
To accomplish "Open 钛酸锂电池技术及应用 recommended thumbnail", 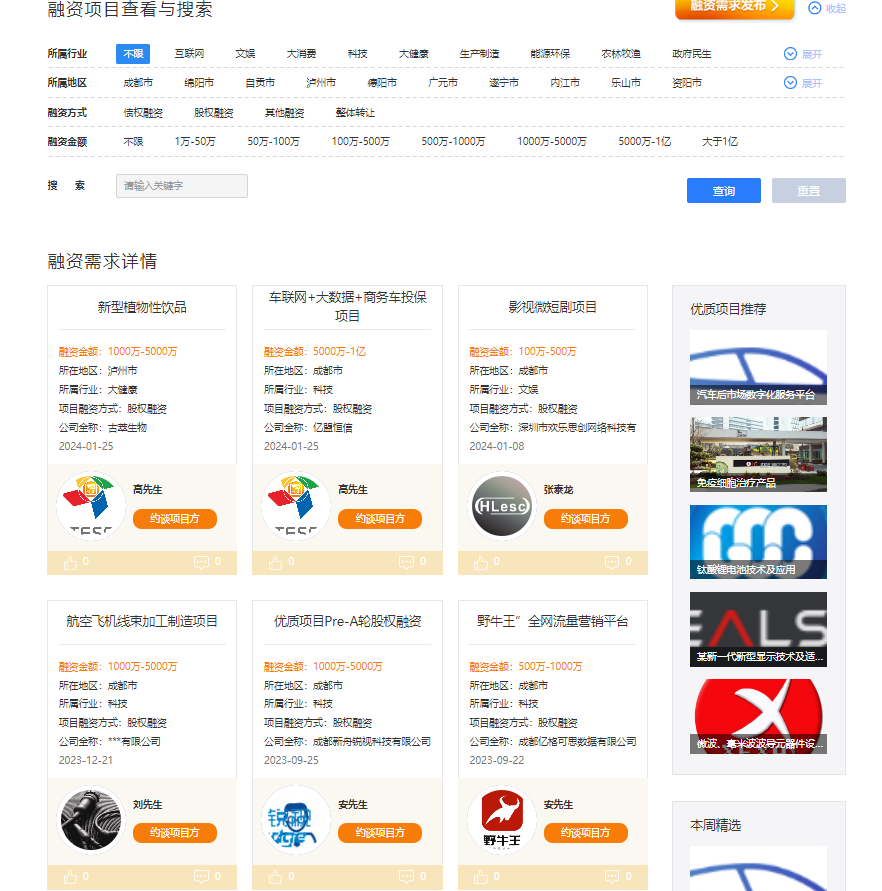I will click(x=758, y=542).
